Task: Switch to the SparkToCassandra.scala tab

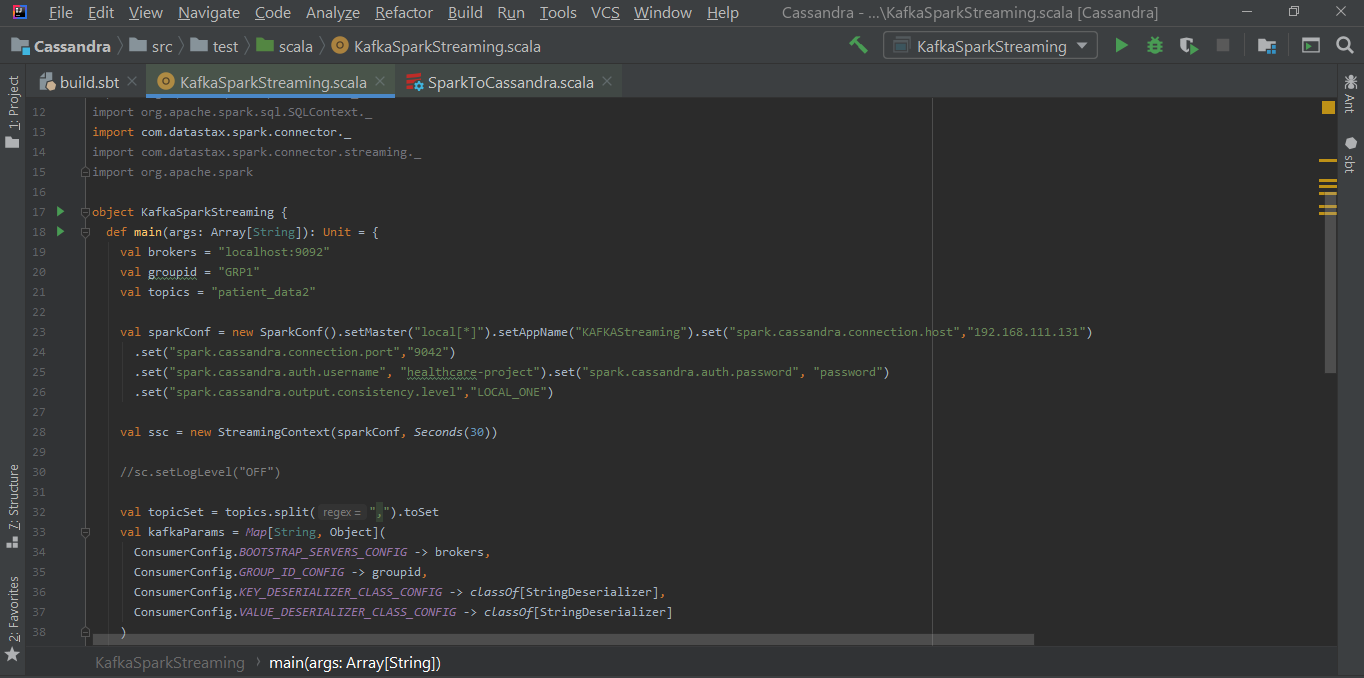Action: [x=510, y=82]
